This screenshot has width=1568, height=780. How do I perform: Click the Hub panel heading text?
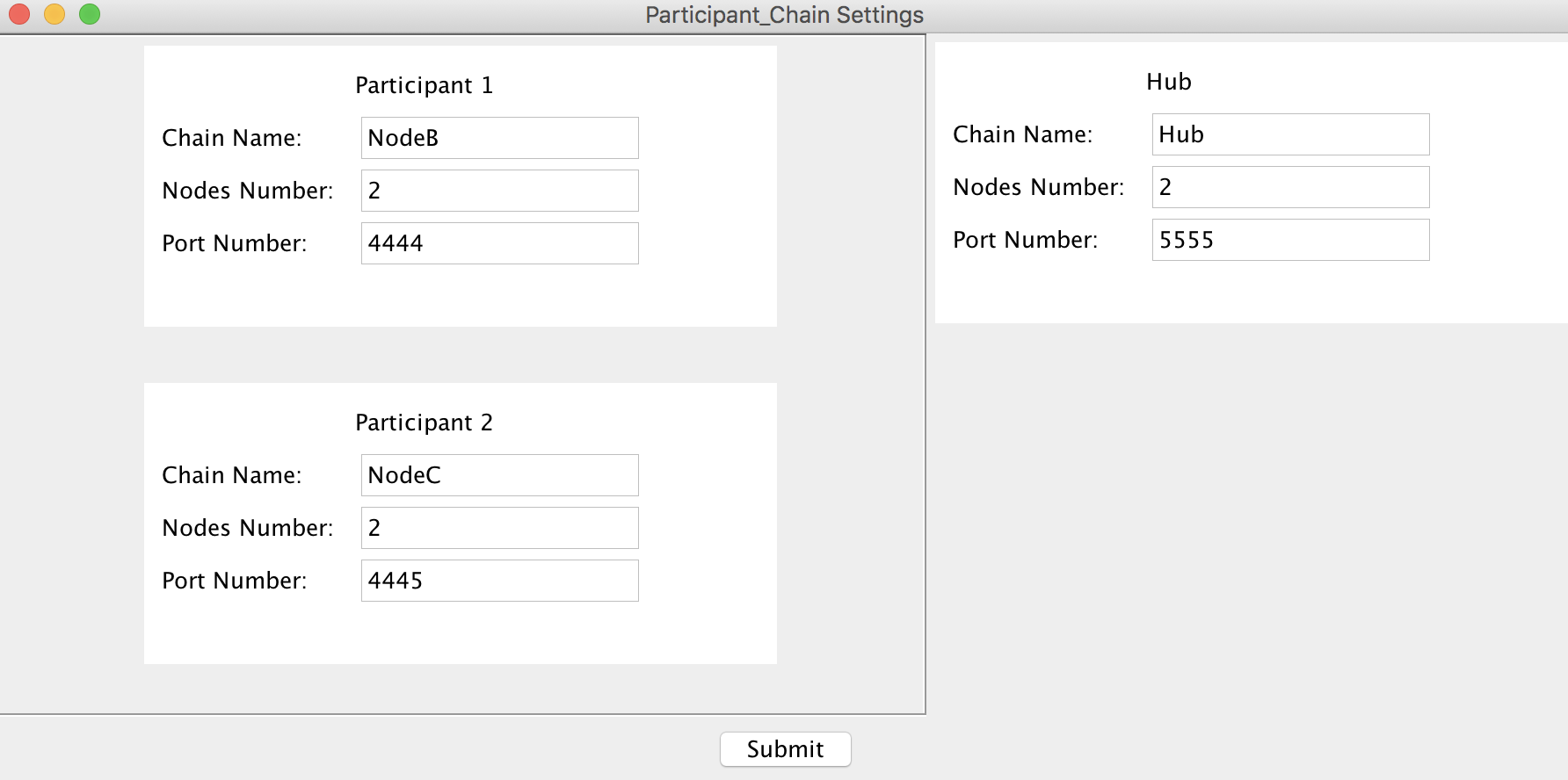[x=1169, y=82]
